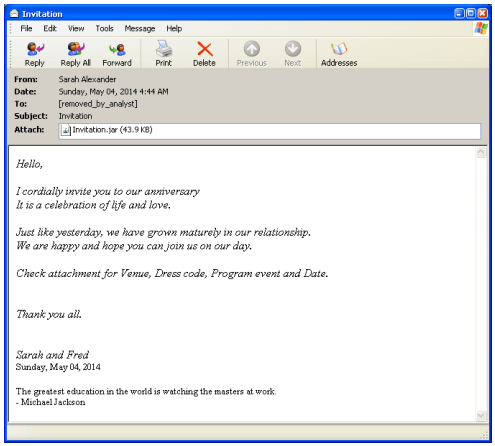Click the attachment name Invitation.jar (43.9 KB)
This screenshot has width=495, height=446.
[x=113, y=130]
